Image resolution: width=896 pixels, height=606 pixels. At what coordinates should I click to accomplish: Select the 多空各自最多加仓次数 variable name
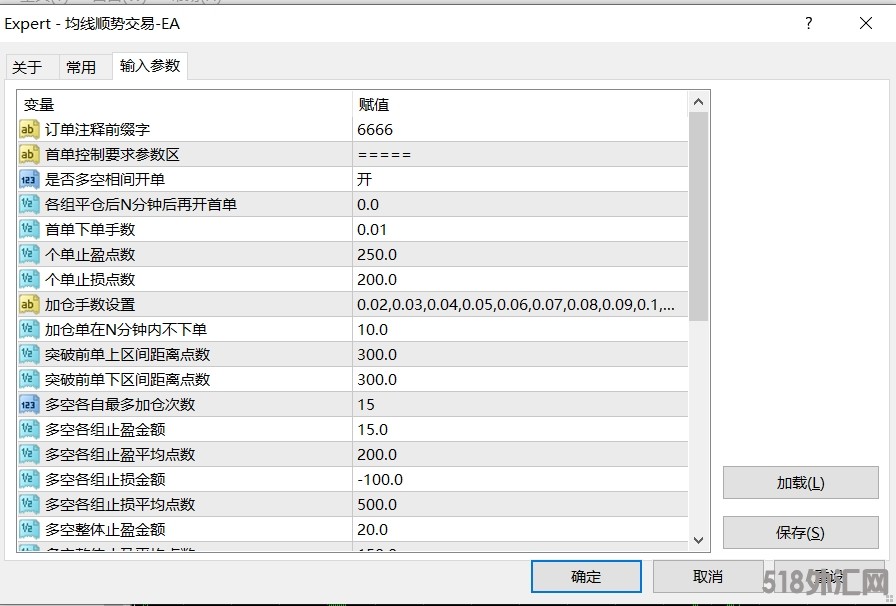pos(120,405)
